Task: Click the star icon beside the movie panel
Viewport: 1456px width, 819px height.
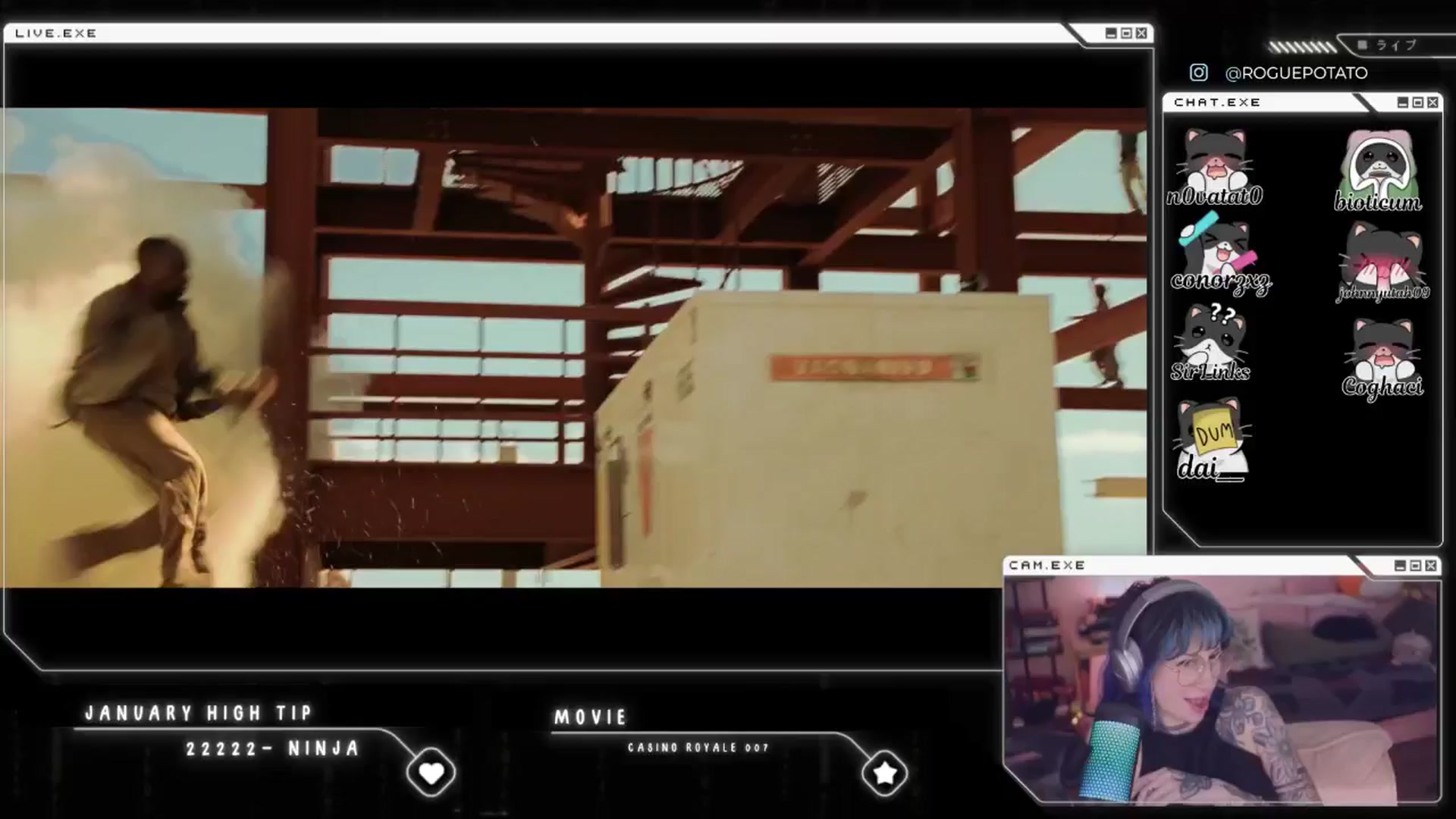Action: (884, 773)
